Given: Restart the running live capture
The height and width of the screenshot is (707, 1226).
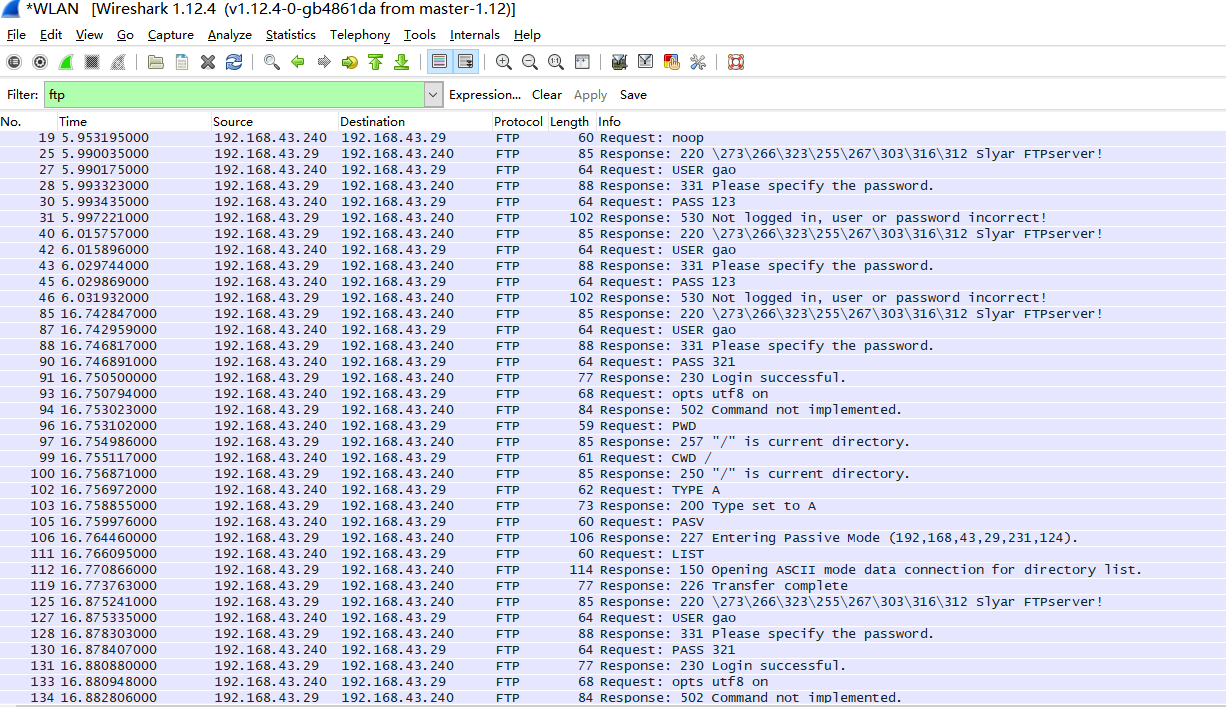Looking at the screenshot, I should point(118,62).
